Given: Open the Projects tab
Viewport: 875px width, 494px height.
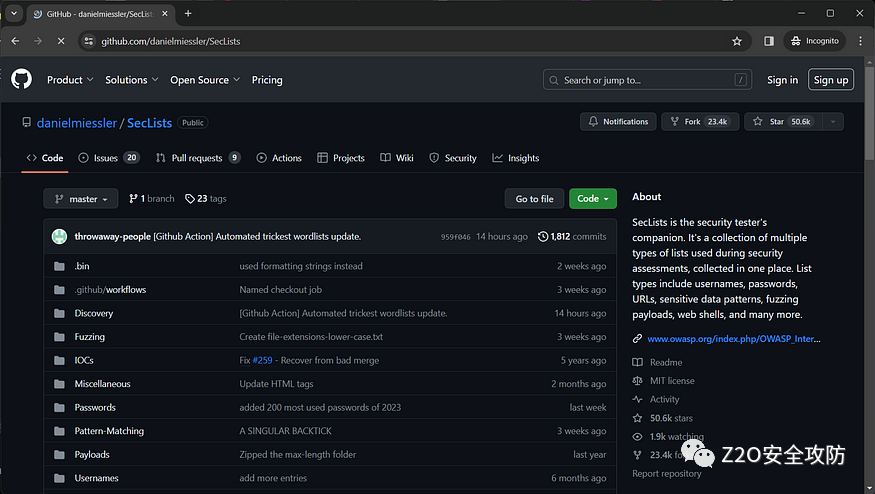Looking at the screenshot, I should coord(341,158).
